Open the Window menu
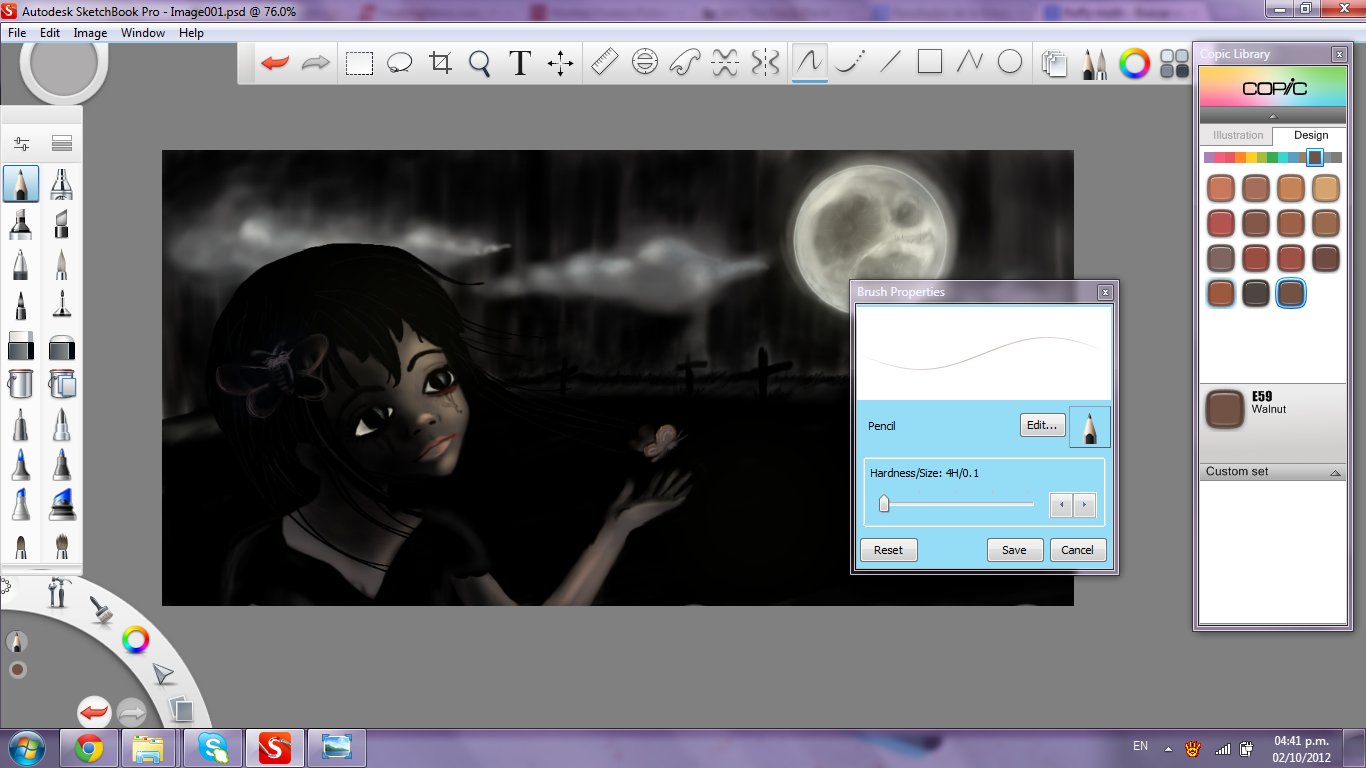Viewport: 1366px width, 768px height. click(143, 33)
